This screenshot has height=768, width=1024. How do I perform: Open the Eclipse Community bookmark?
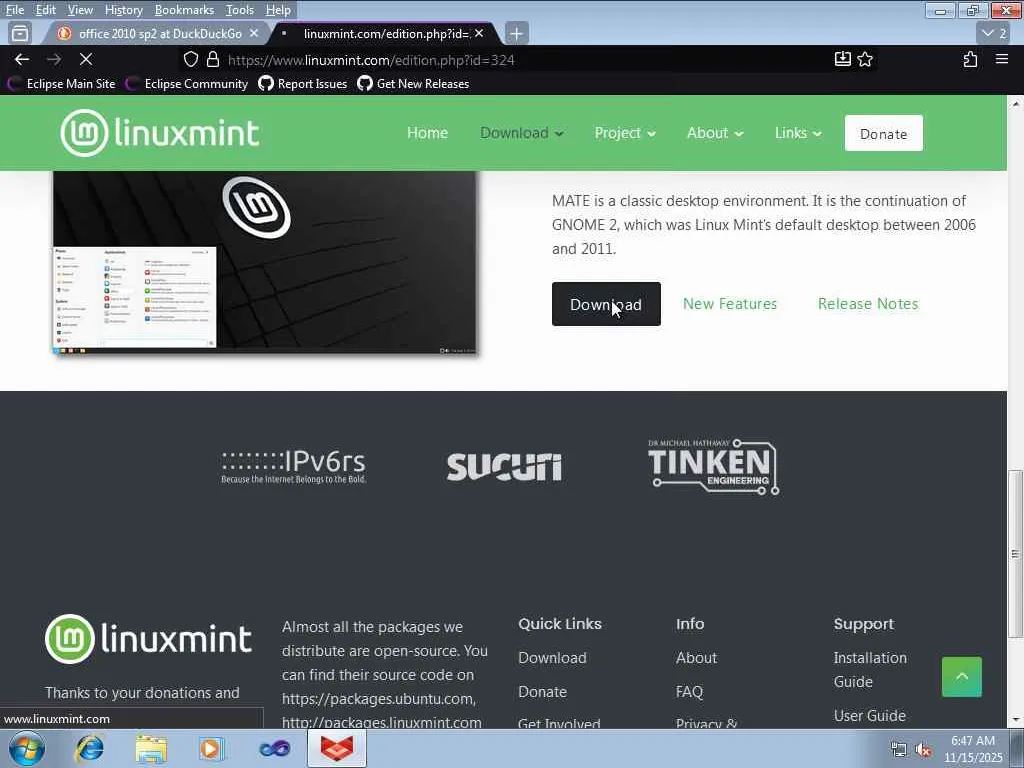point(187,84)
